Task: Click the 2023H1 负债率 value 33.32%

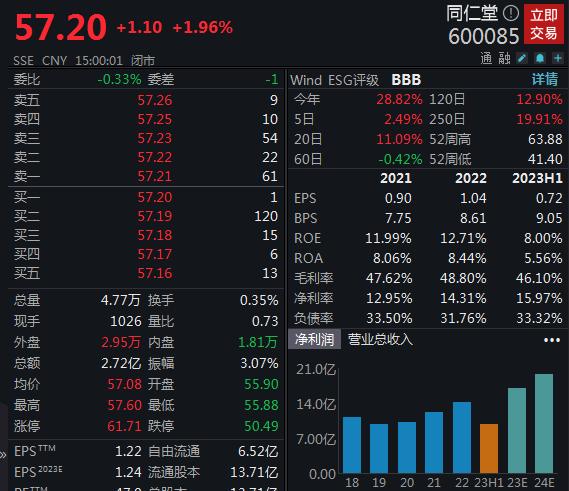Action: [x=539, y=318]
